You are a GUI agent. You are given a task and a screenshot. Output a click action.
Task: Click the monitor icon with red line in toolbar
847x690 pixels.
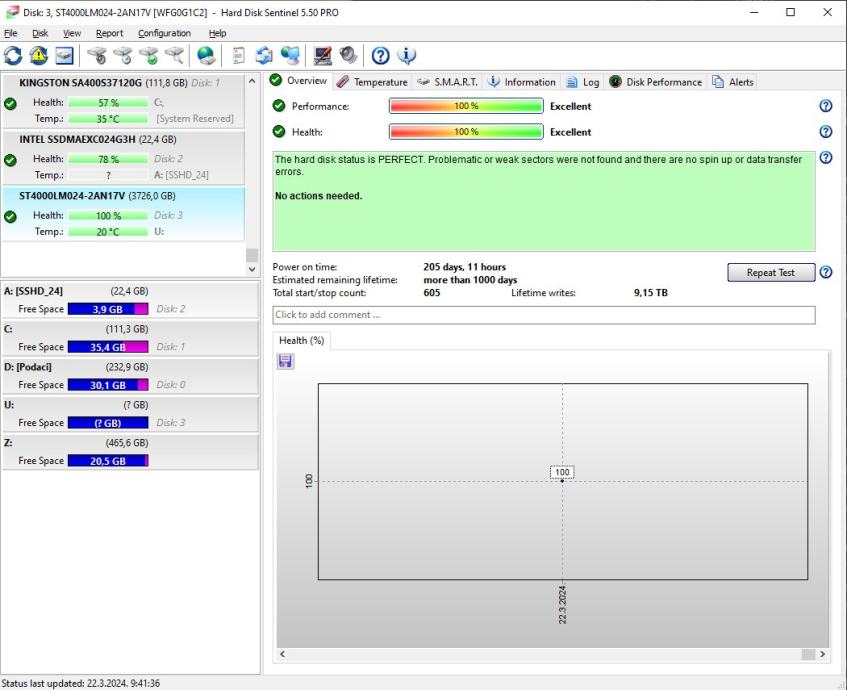click(x=323, y=55)
